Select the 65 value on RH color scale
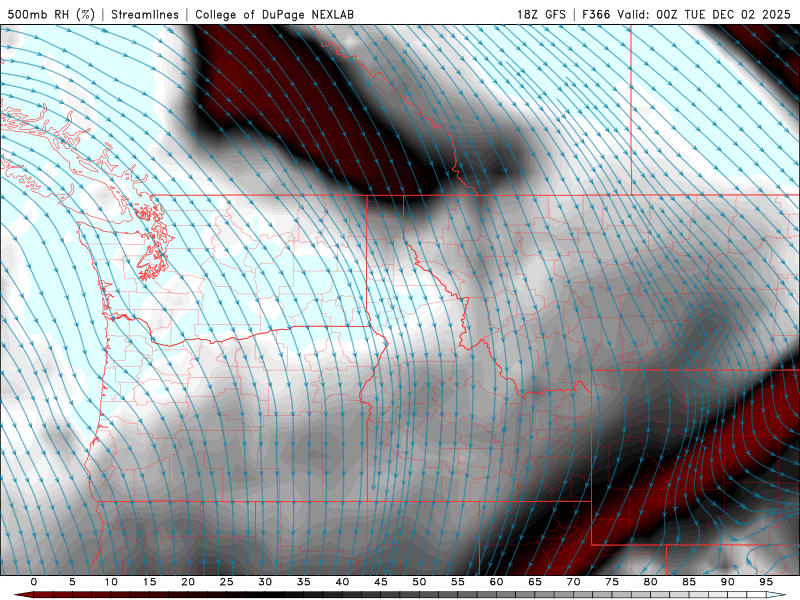This screenshot has height=600, width=800. click(x=535, y=582)
